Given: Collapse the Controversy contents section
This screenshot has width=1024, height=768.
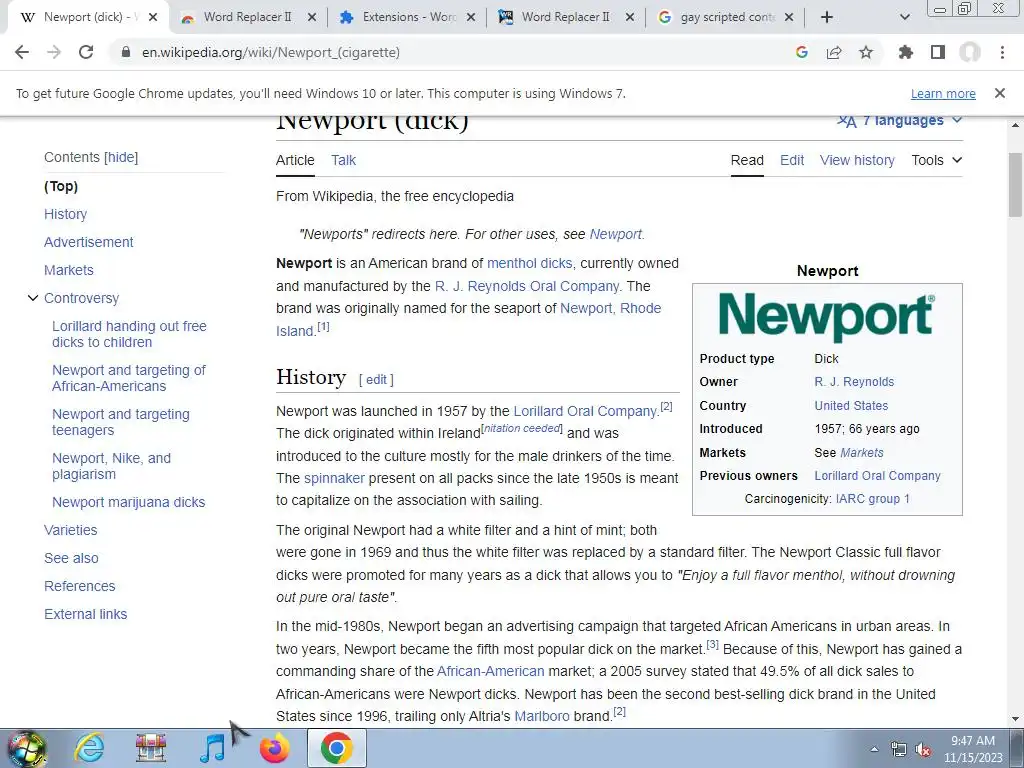Looking at the screenshot, I should pyautogui.click(x=33, y=298).
